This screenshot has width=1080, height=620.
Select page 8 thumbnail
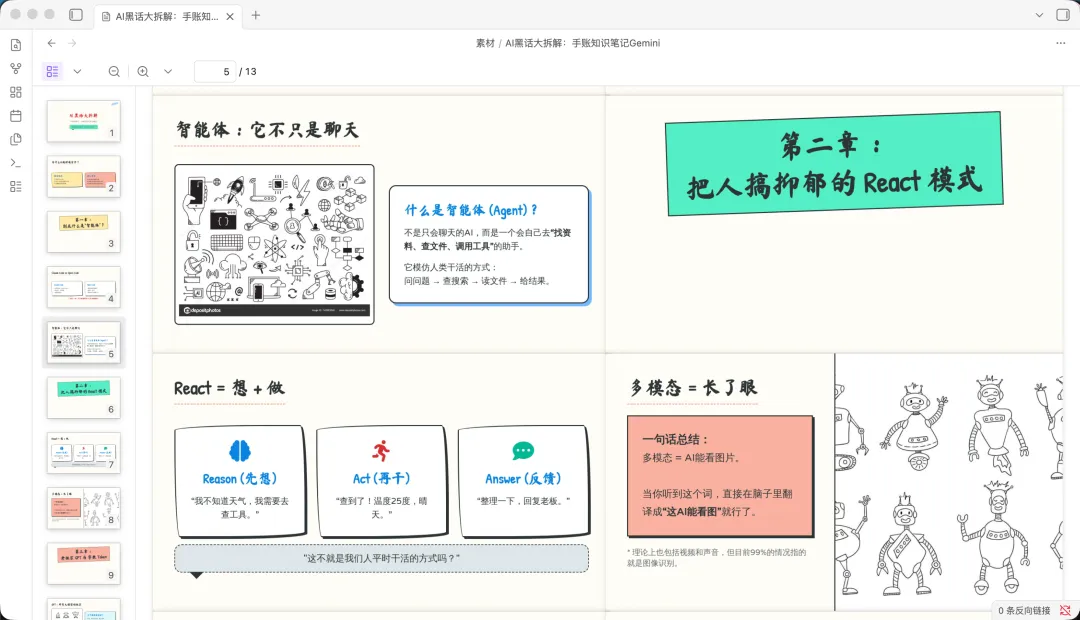(84, 508)
